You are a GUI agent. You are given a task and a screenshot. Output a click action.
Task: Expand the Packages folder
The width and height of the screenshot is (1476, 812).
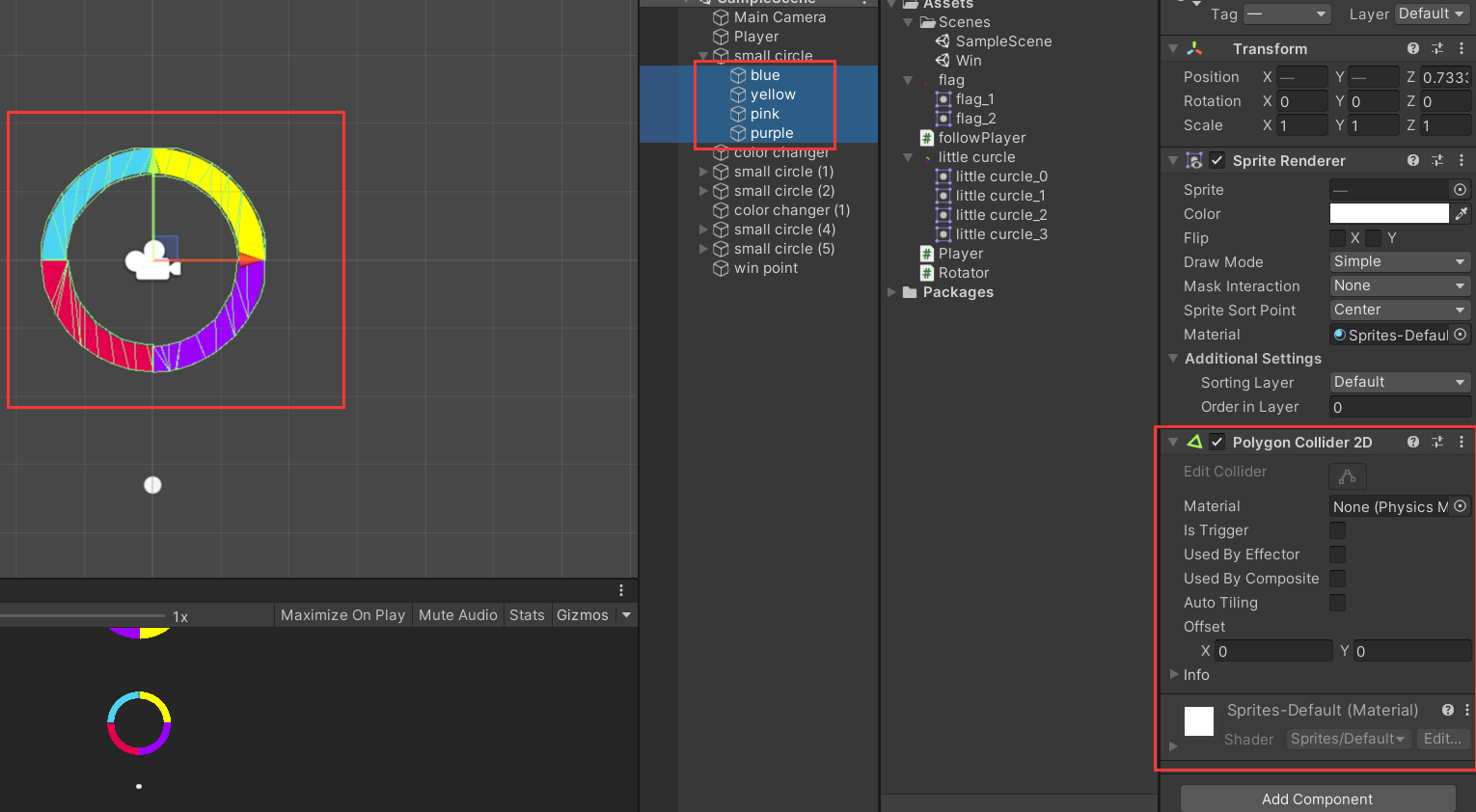point(892,292)
